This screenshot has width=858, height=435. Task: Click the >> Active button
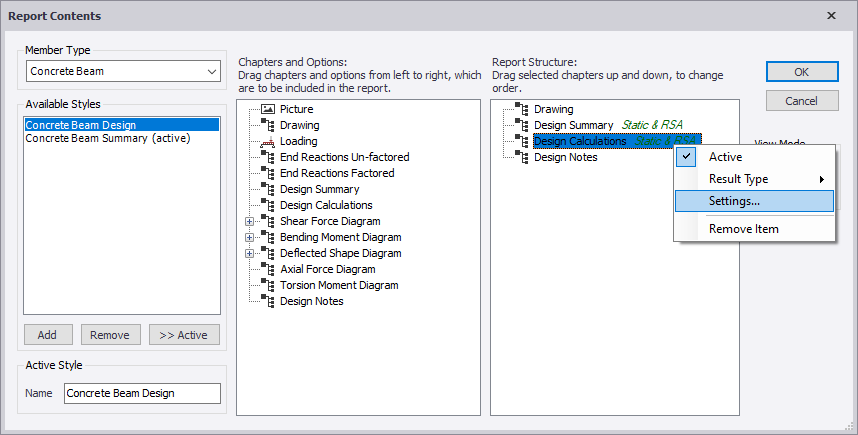tap(184, 335)
